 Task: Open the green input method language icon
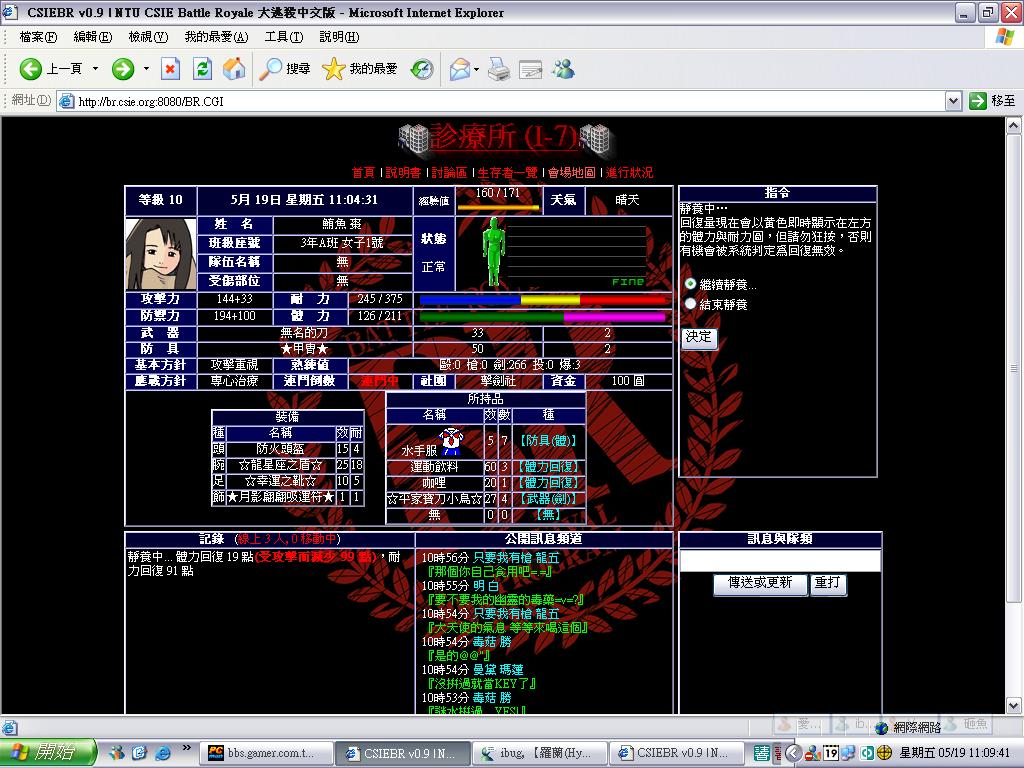click(x=761, y=753)
